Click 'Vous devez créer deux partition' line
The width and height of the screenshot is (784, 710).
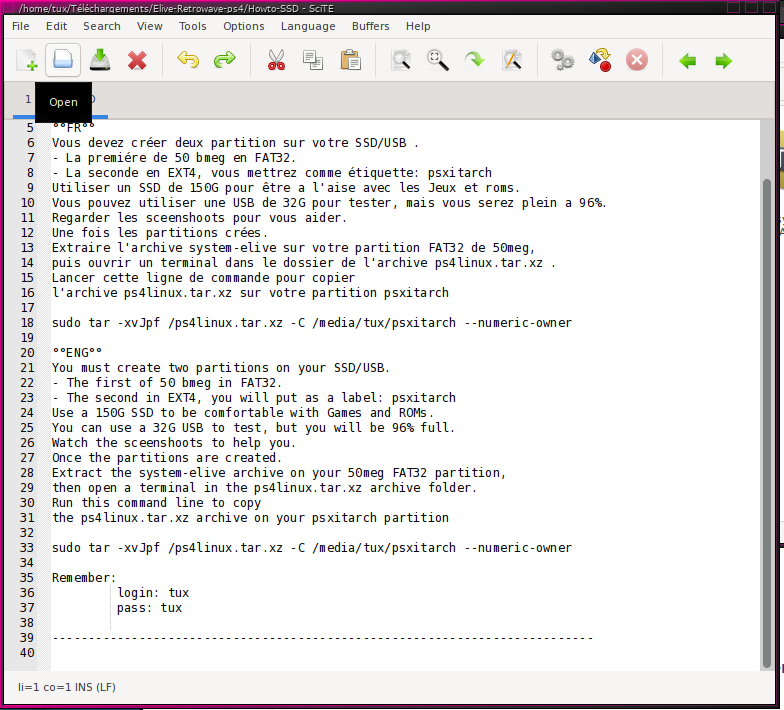coord(235,142)
